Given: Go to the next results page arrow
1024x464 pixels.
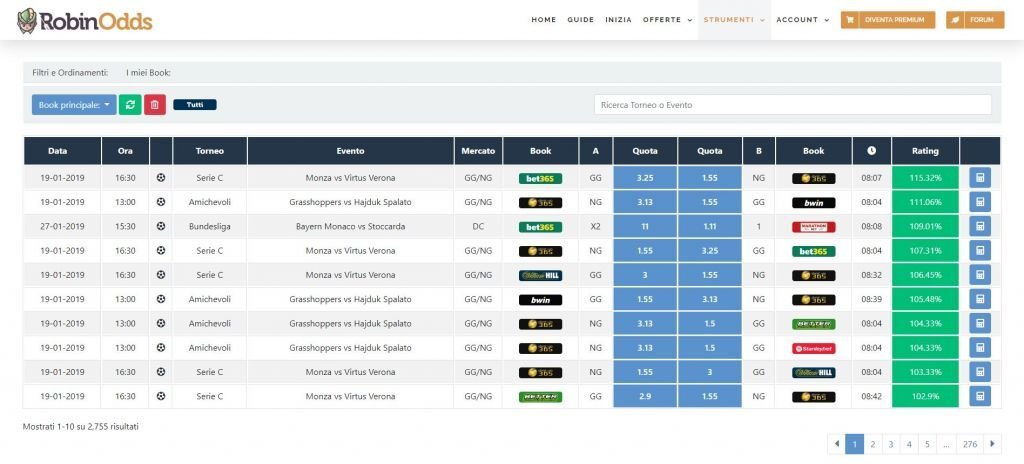Looking at the screenshot, I should (x=992, y=444).
